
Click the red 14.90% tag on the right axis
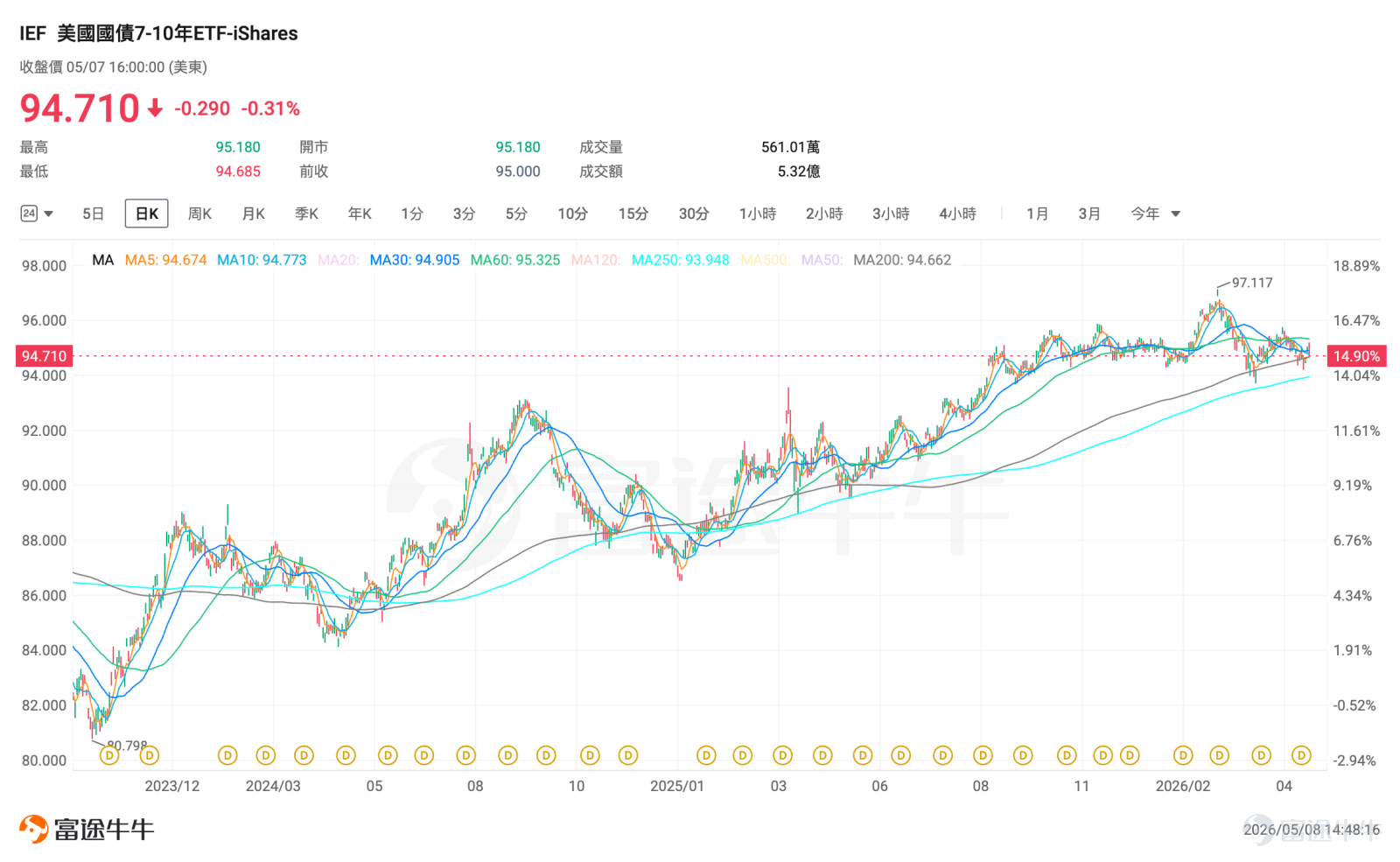(1356, 356)
